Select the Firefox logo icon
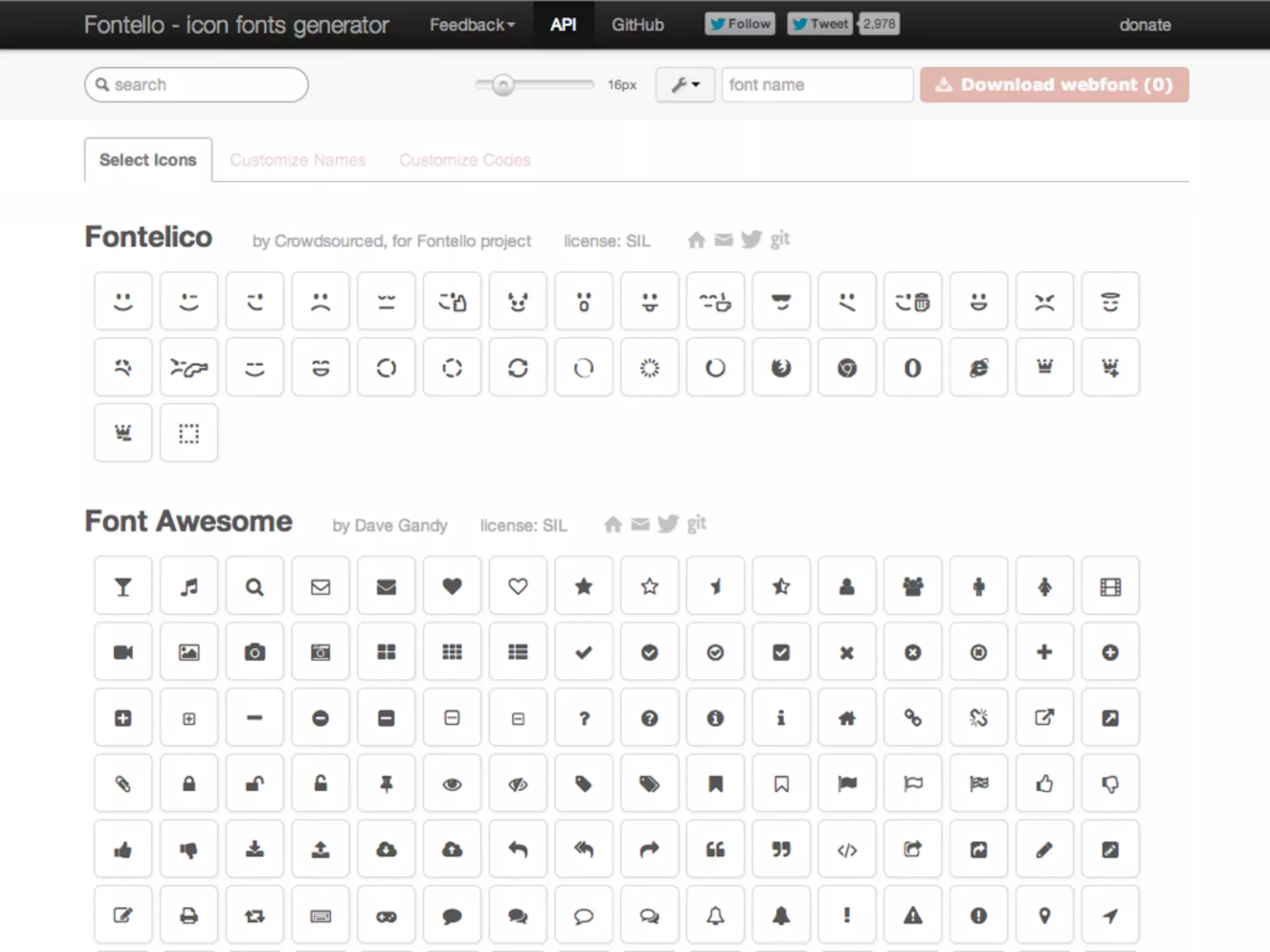1270x952 pixels. [x=781, y=368]
